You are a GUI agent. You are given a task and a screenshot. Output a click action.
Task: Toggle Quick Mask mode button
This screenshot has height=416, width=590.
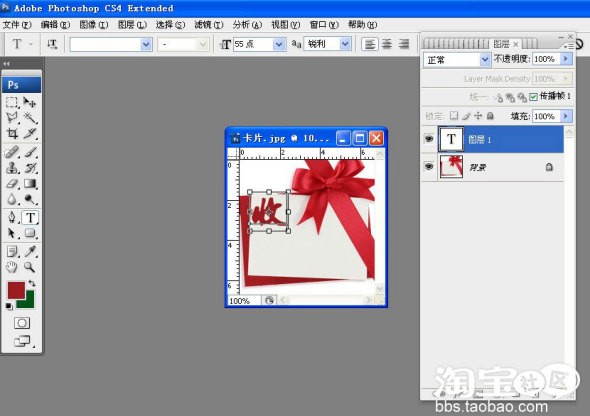click(22, 323)
